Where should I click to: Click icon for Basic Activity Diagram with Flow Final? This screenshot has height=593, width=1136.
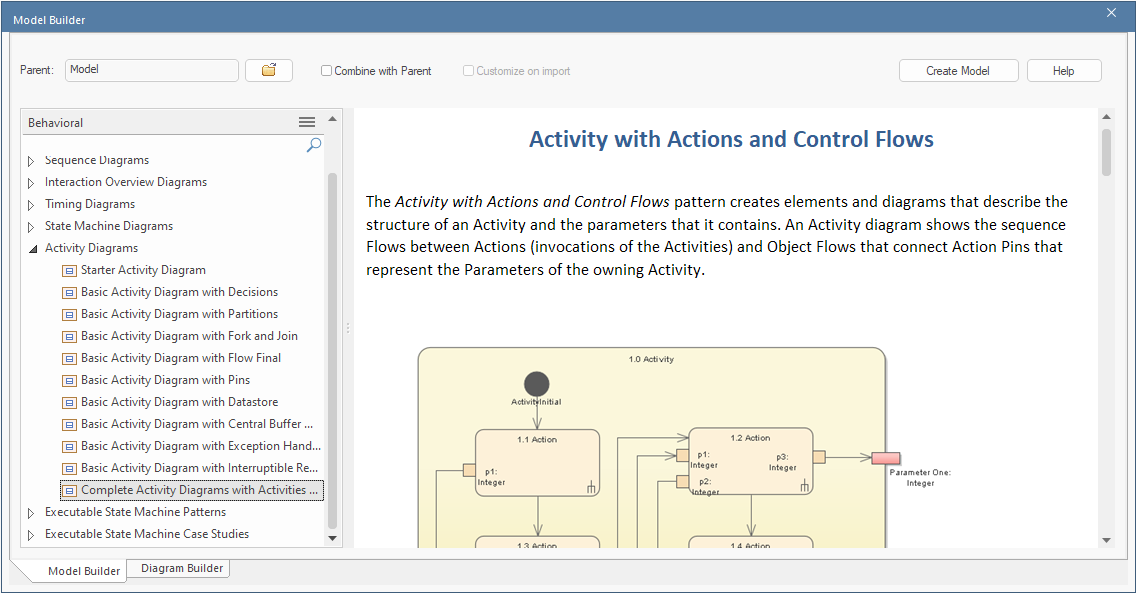tap(69, 358)
